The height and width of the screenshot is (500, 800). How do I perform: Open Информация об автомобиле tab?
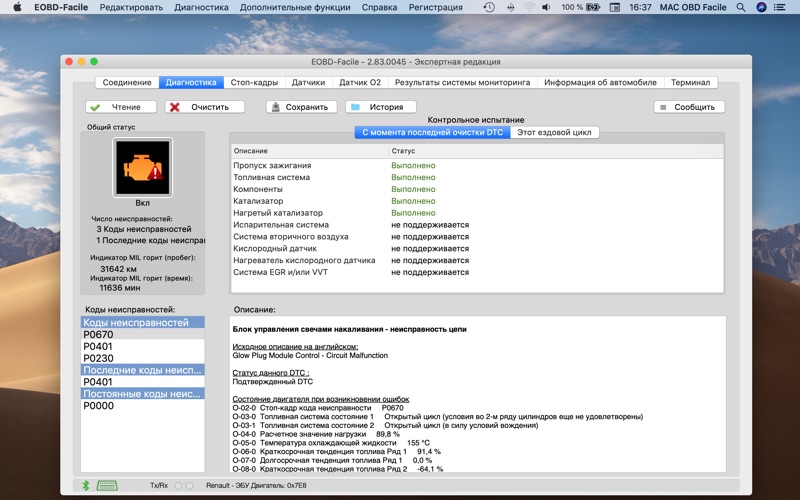(601, 82)
